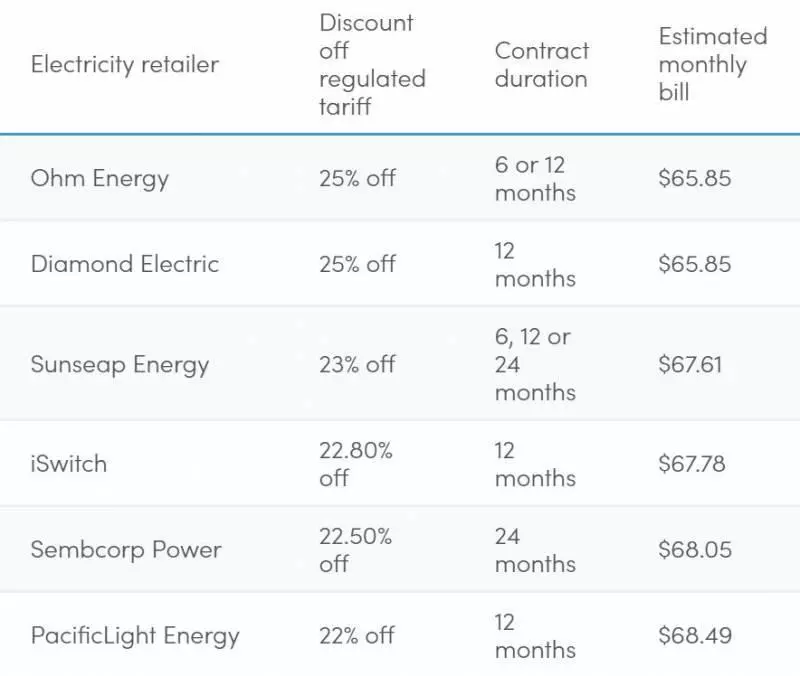Click the Electricity retailer column header
The width and height of the screenshot is (800, 676).
pos(124,65)
